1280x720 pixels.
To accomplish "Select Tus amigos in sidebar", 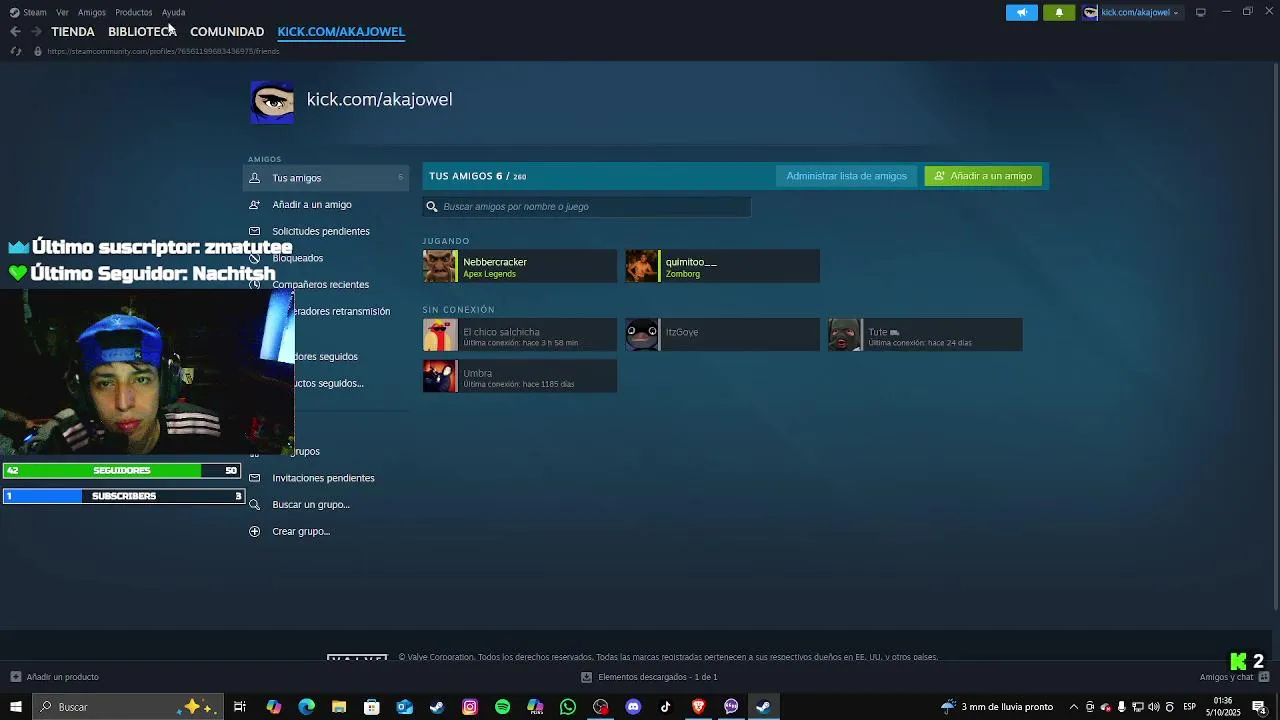I will tap(325, 178).
